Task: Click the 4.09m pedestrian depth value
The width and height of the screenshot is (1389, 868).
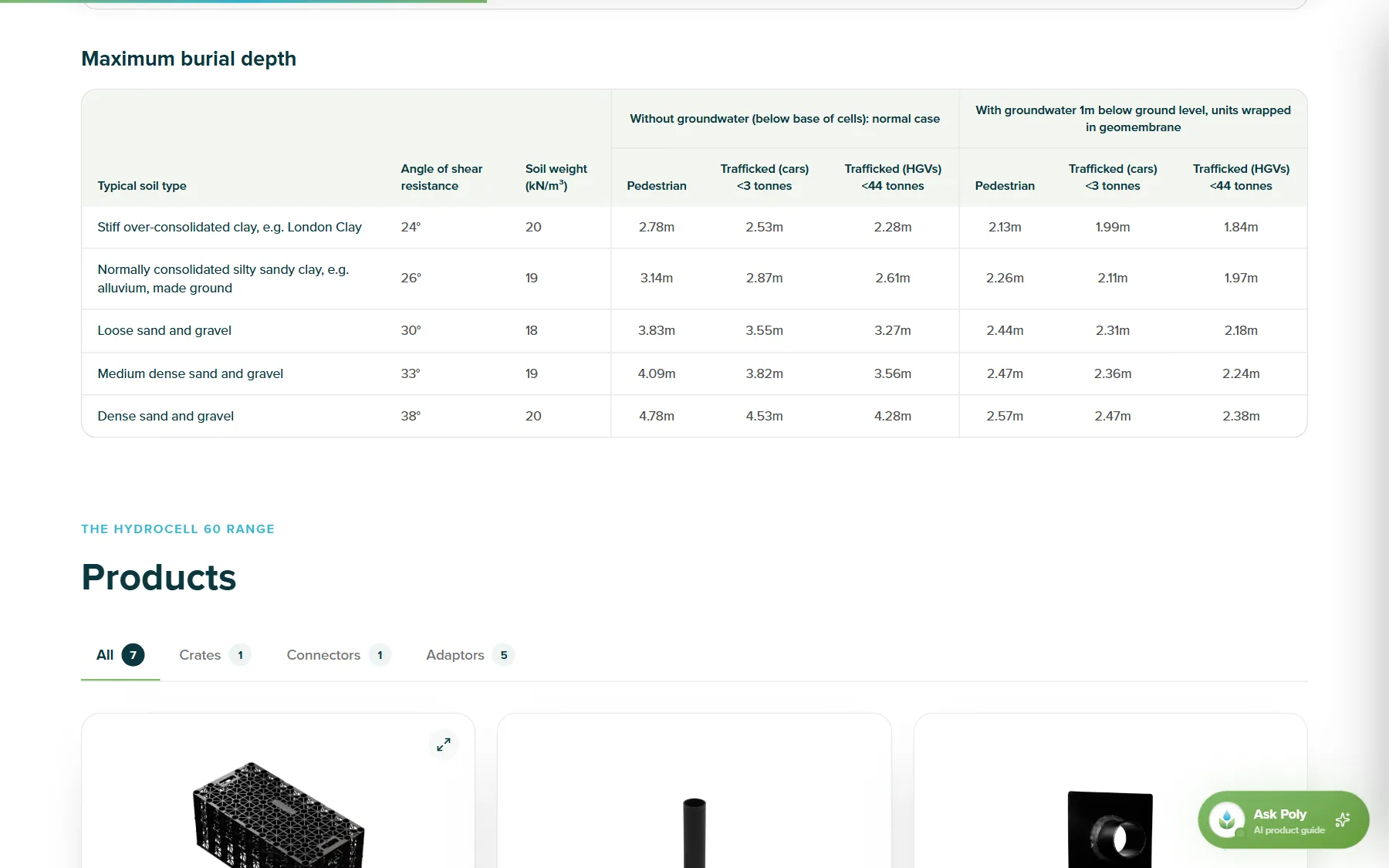Action: (657, 373)
